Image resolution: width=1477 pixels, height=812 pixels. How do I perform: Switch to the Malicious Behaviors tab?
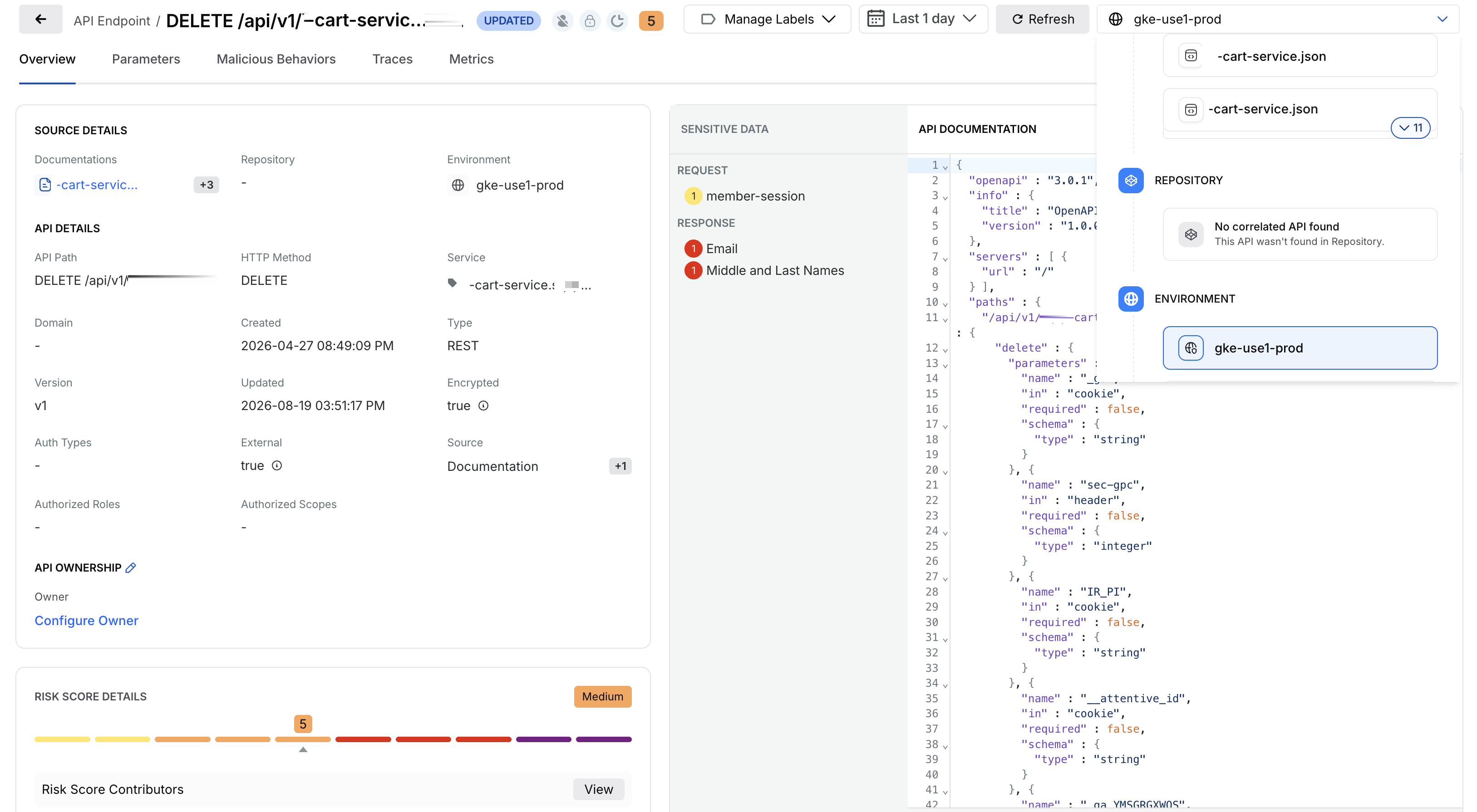click(x=276, y=59)
